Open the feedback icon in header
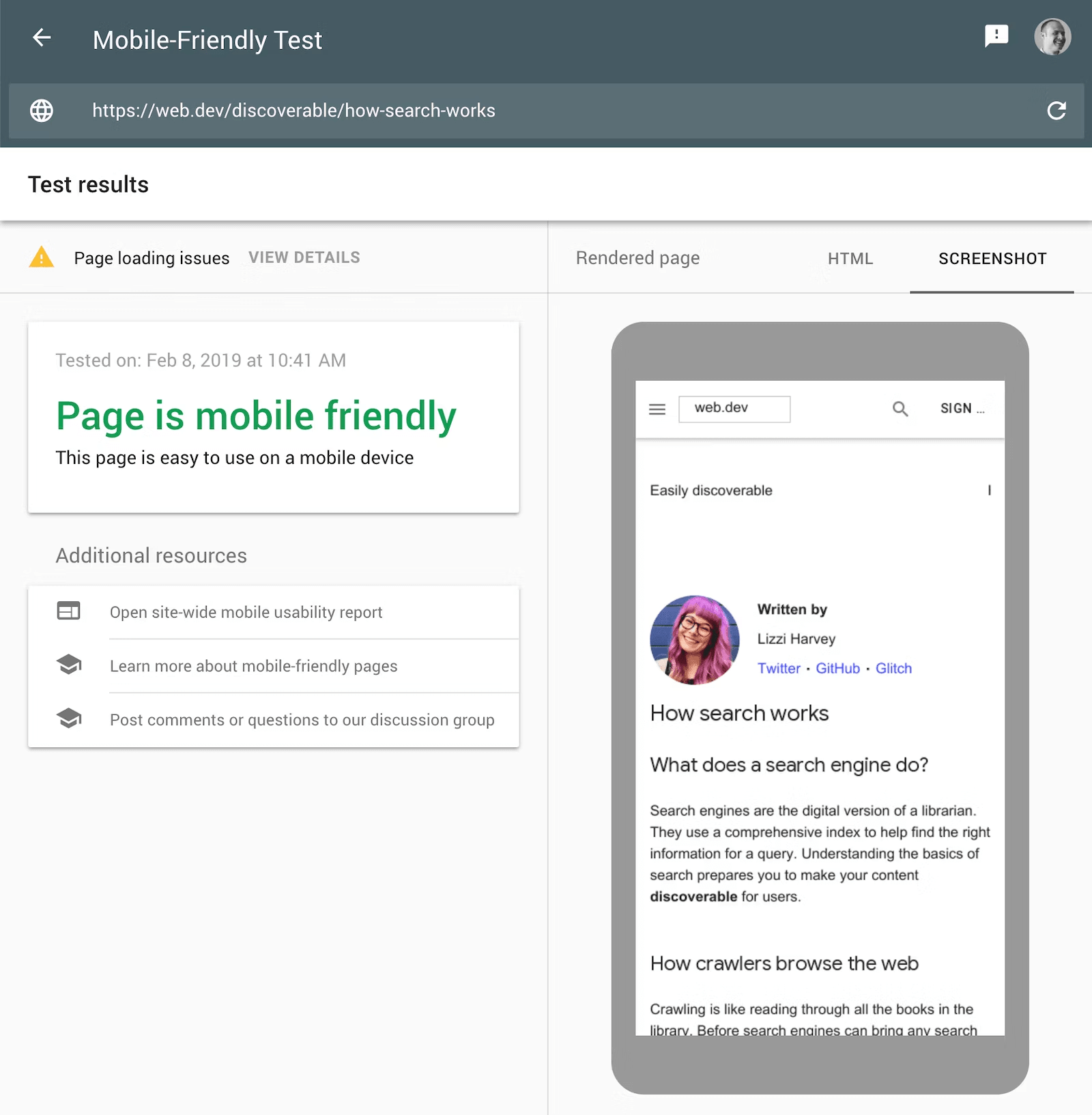Viewport: 1092px width, 1115px height. [996, 36]
